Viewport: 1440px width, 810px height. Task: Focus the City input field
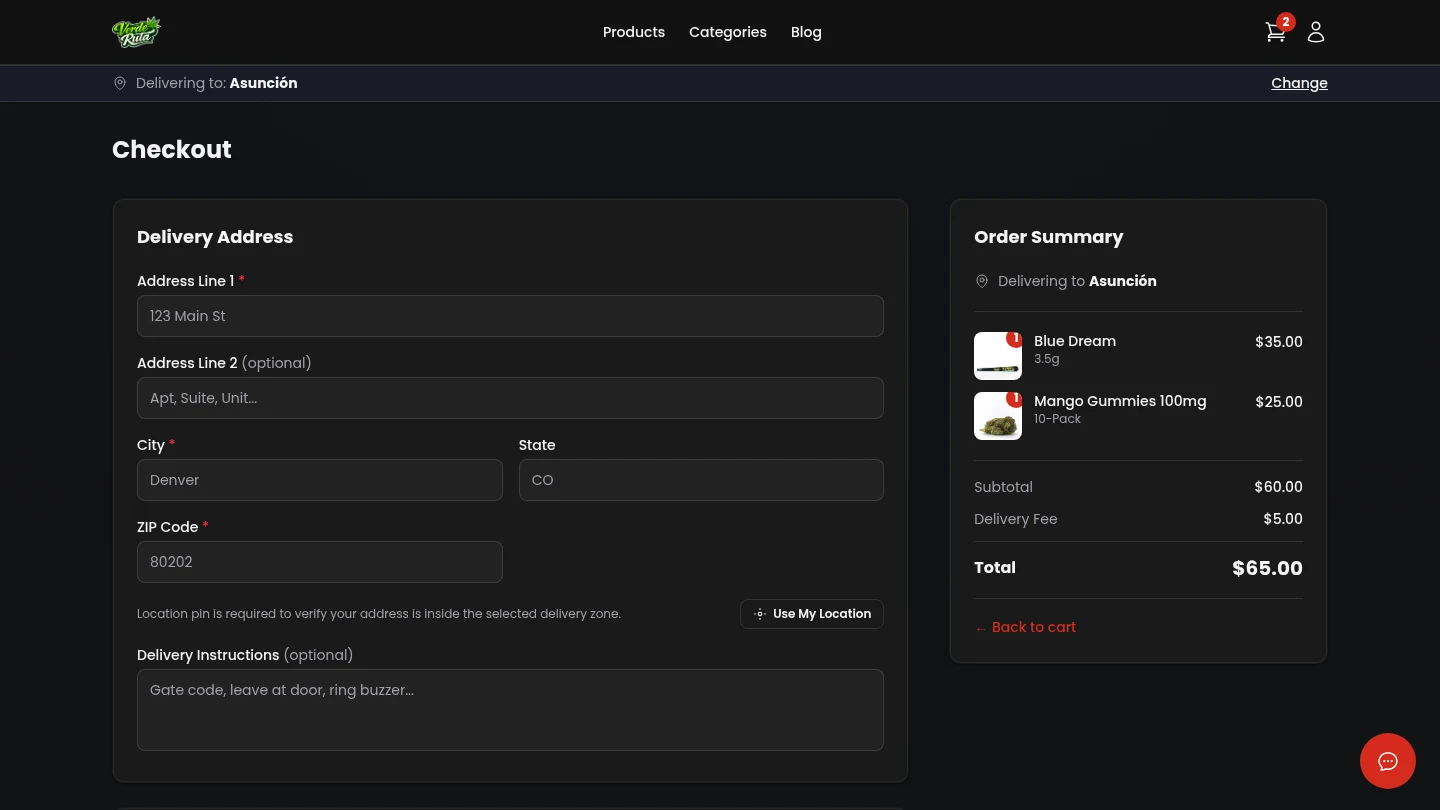319,480
